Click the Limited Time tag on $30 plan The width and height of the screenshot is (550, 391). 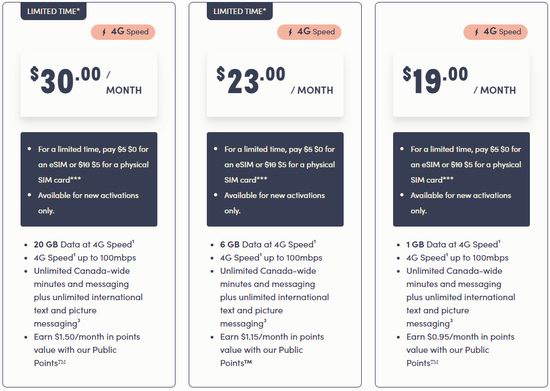(53, 11)
